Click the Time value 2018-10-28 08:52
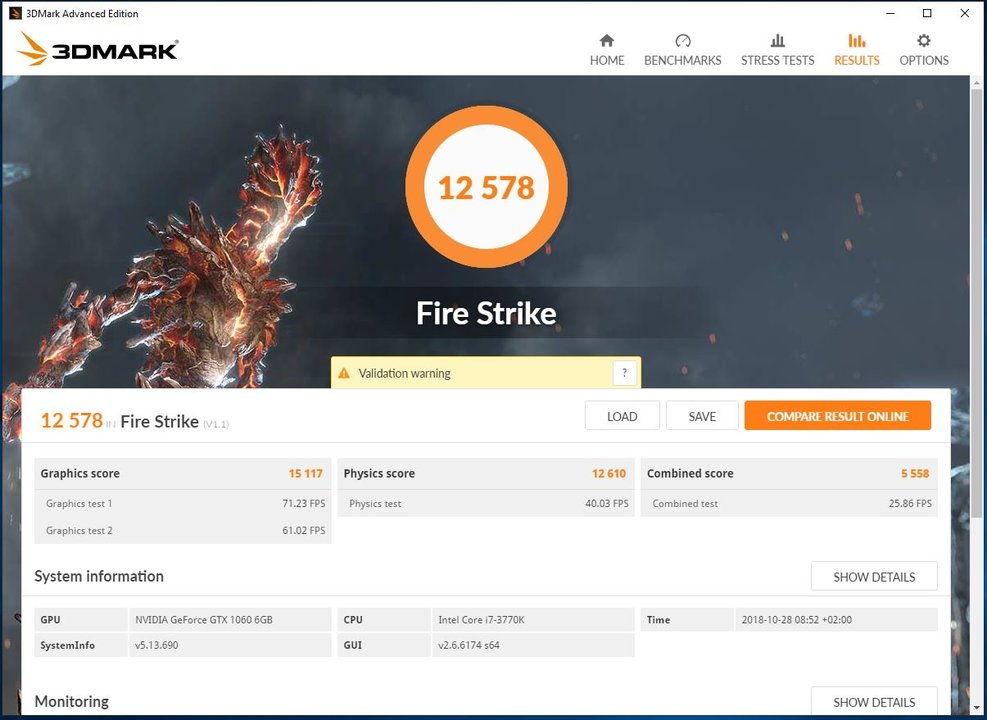987x720 pixels. [x=797, y=619]
